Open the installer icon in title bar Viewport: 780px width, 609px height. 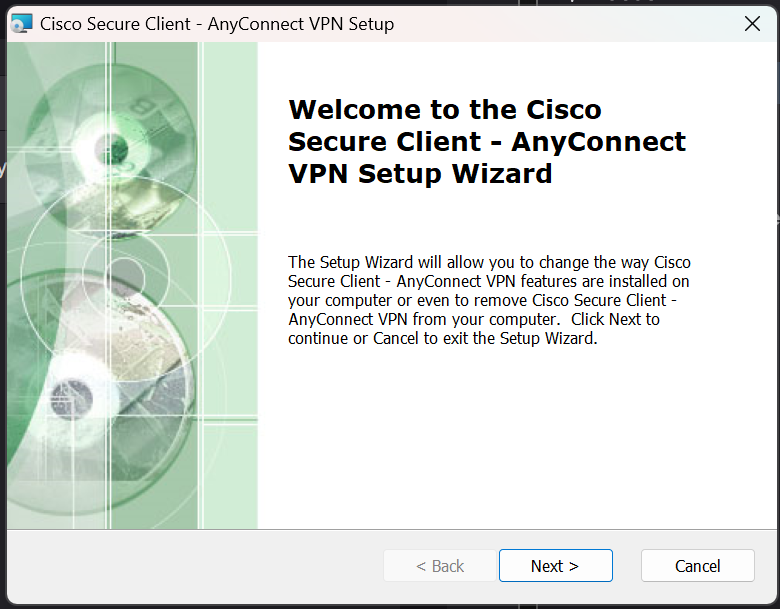[21, 23]
